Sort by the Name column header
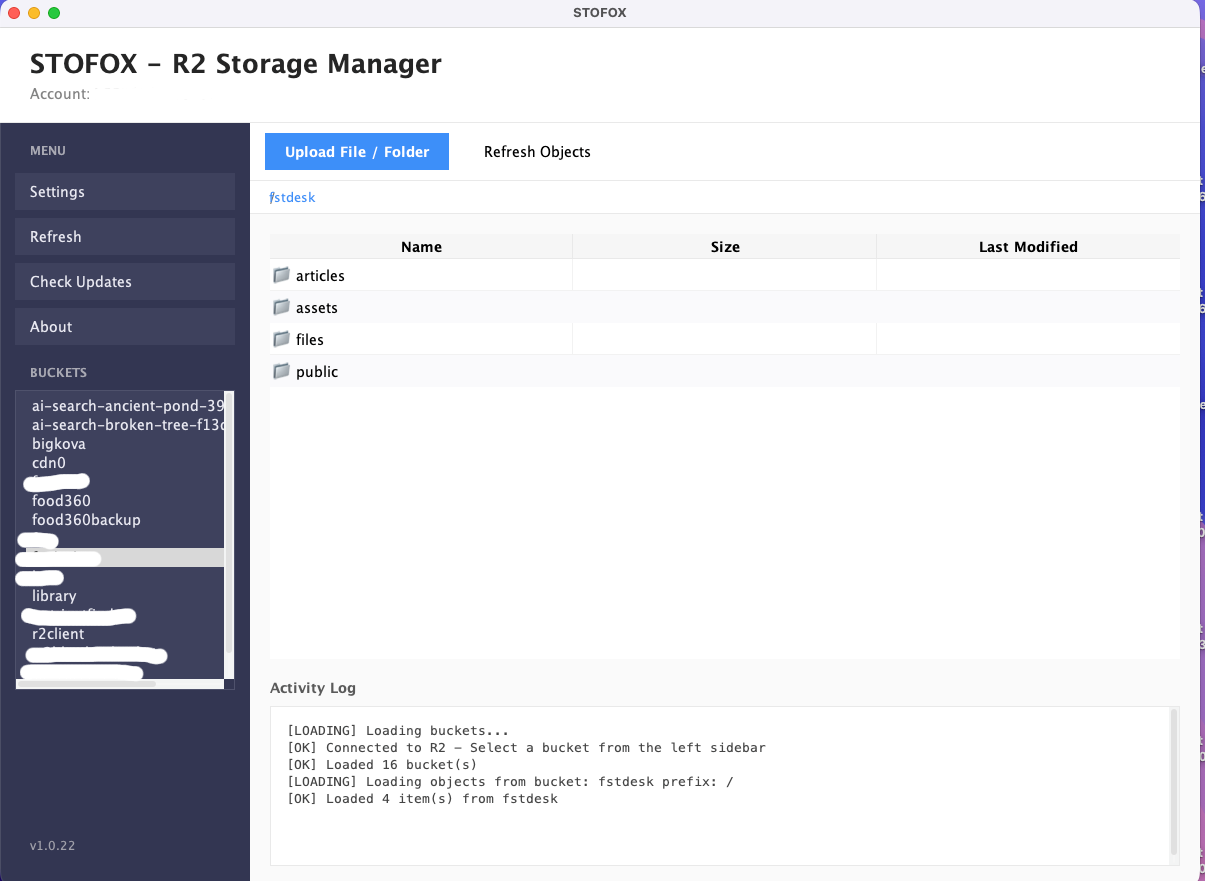 click(x=421, y=247)
